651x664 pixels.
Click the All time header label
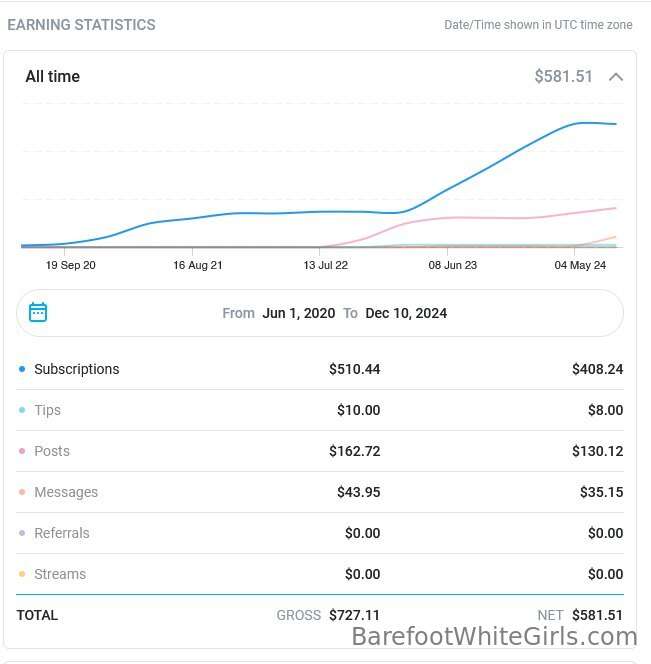pyautogui.click(x=53, y=77)
